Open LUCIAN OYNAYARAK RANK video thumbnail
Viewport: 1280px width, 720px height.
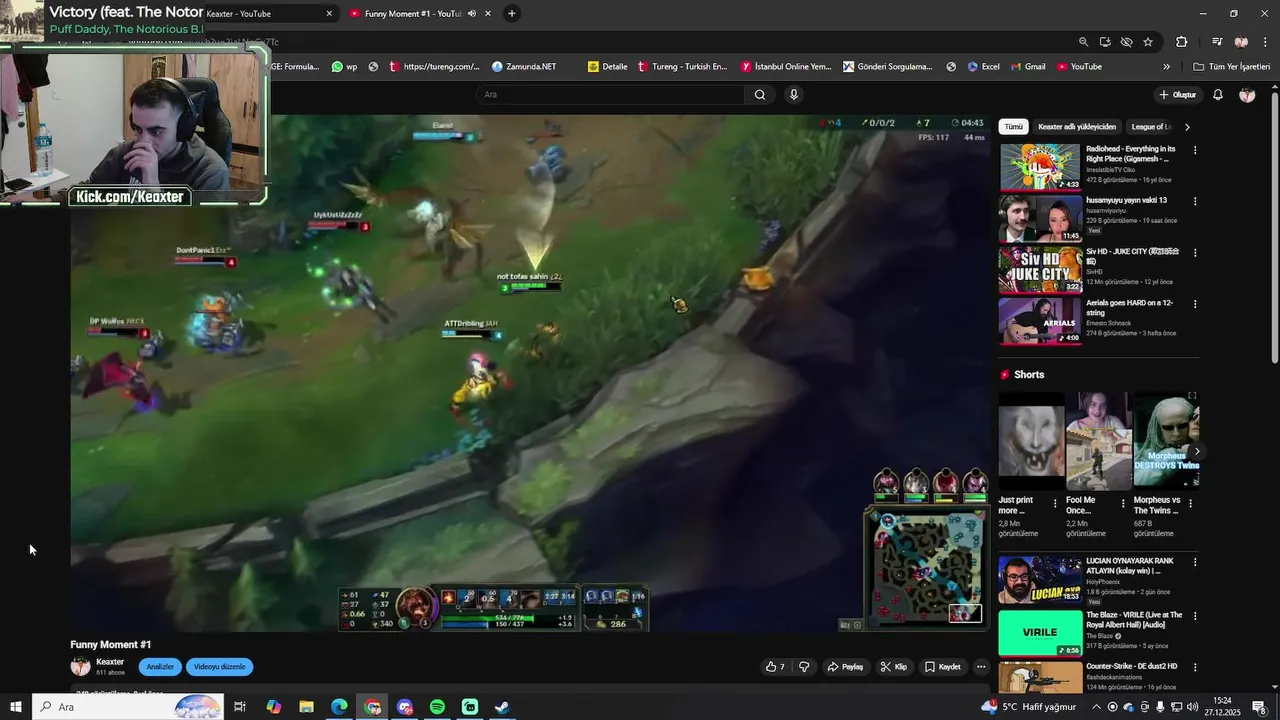1040,580
